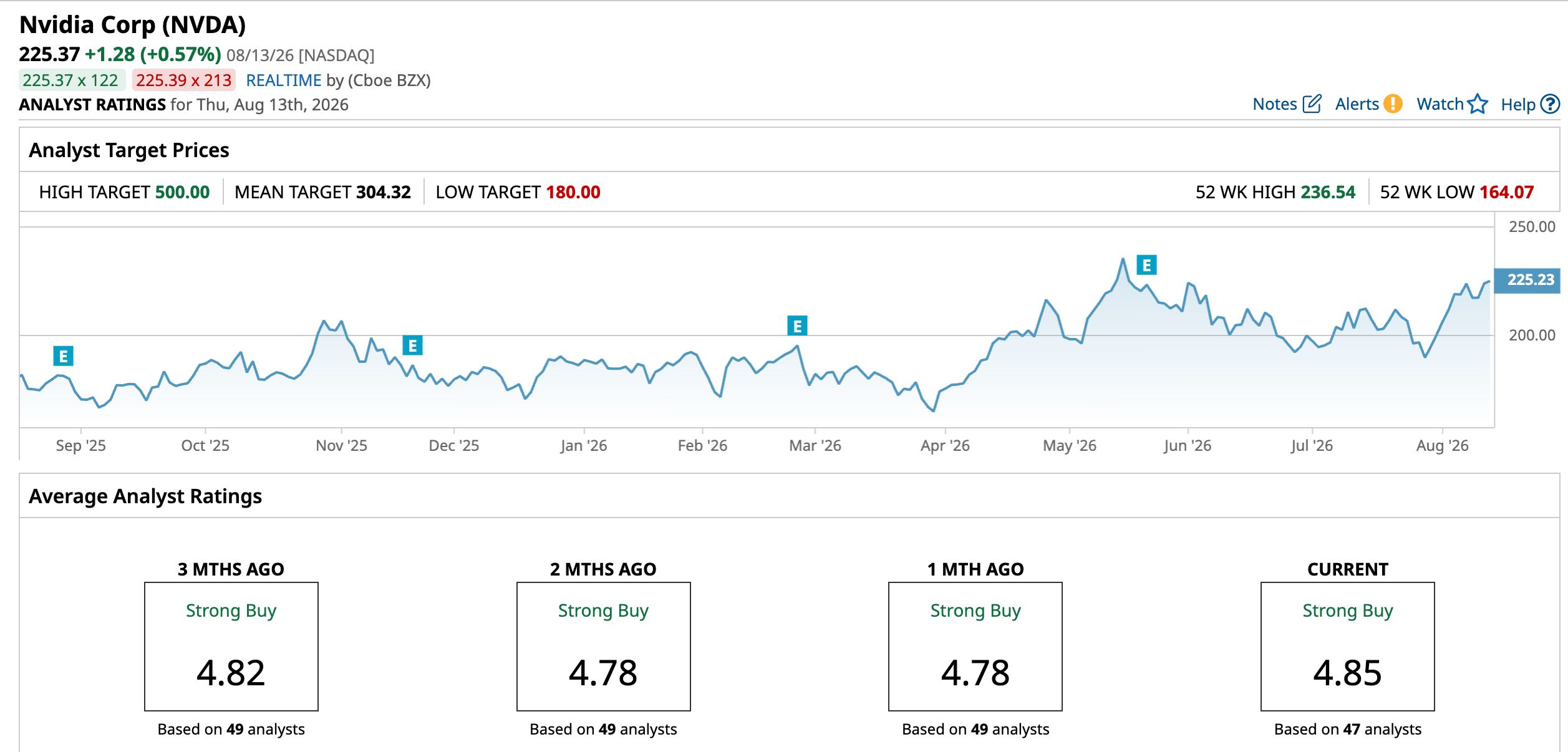The height and width of the screenshot is (752, 1568).
Task: Click the 2 MTHS AGO column label
Action: click(603, 569)
